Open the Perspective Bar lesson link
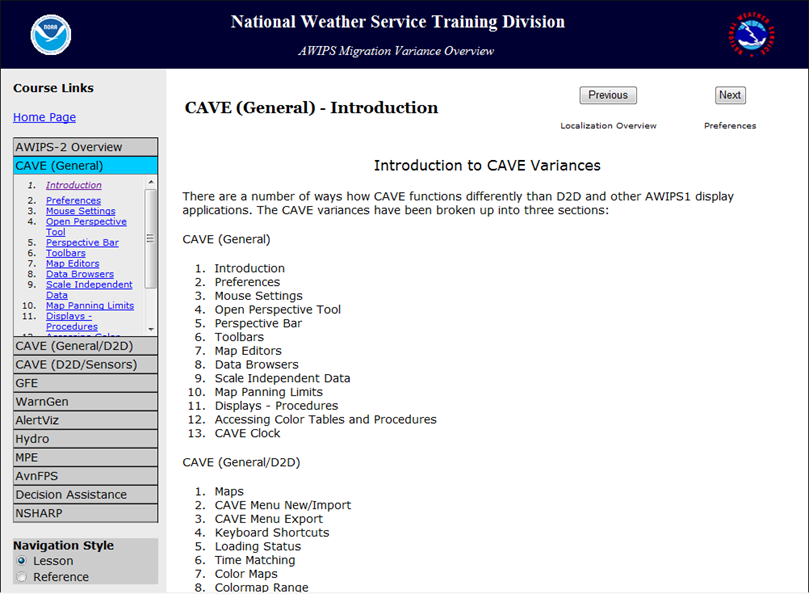 point(82,243)
